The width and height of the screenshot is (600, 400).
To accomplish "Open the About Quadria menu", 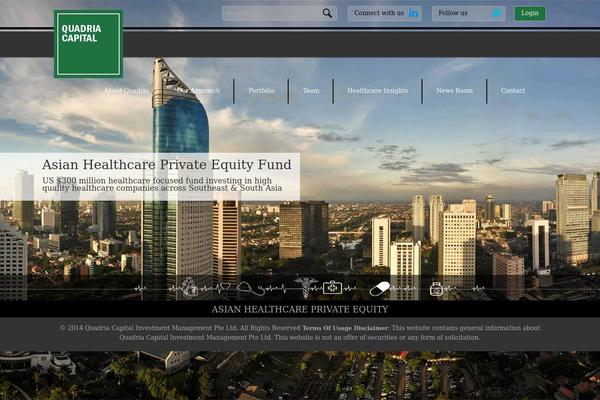I will tap(127, 91).
